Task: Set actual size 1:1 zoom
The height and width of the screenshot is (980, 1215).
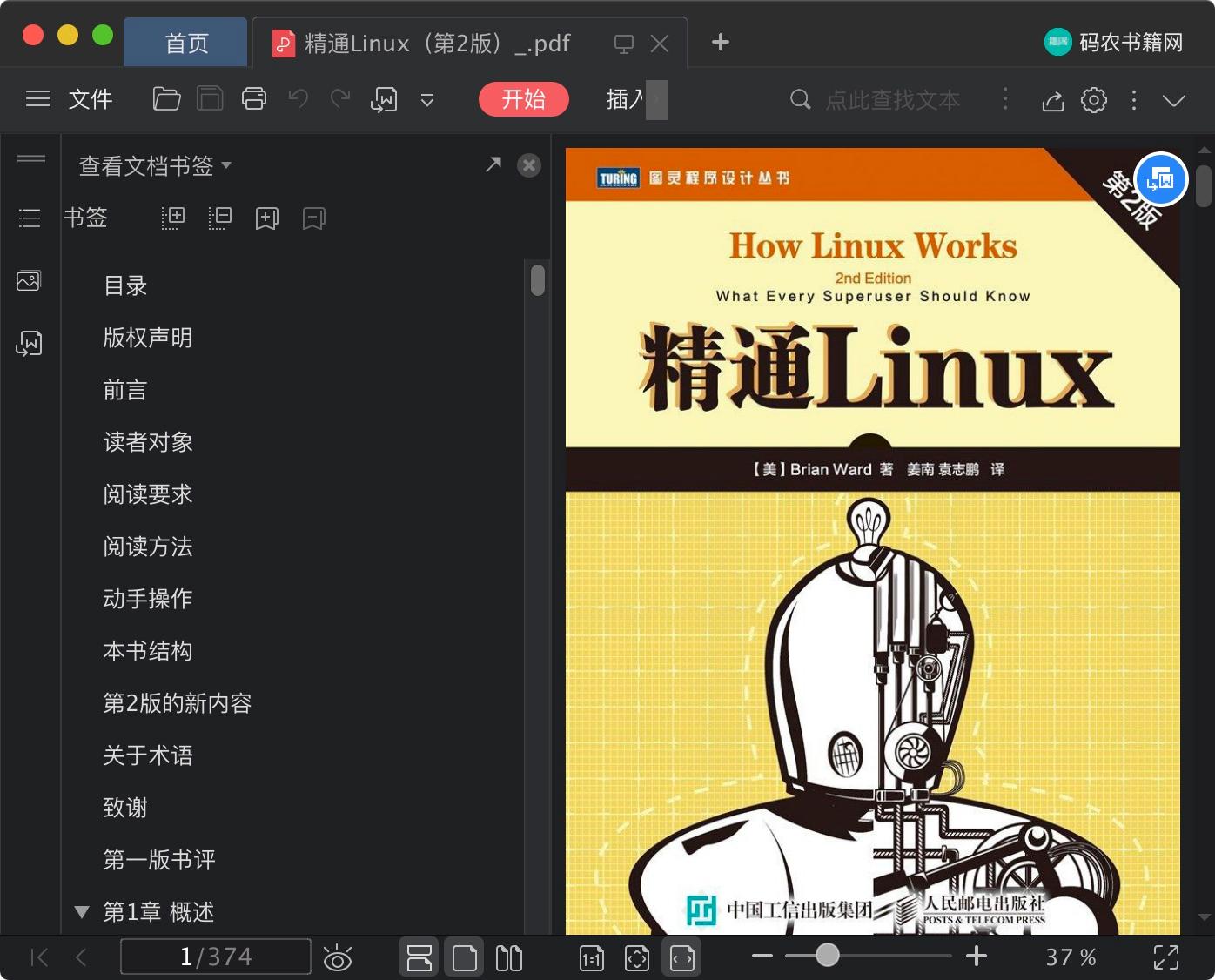Action: (x=592, y=958)
